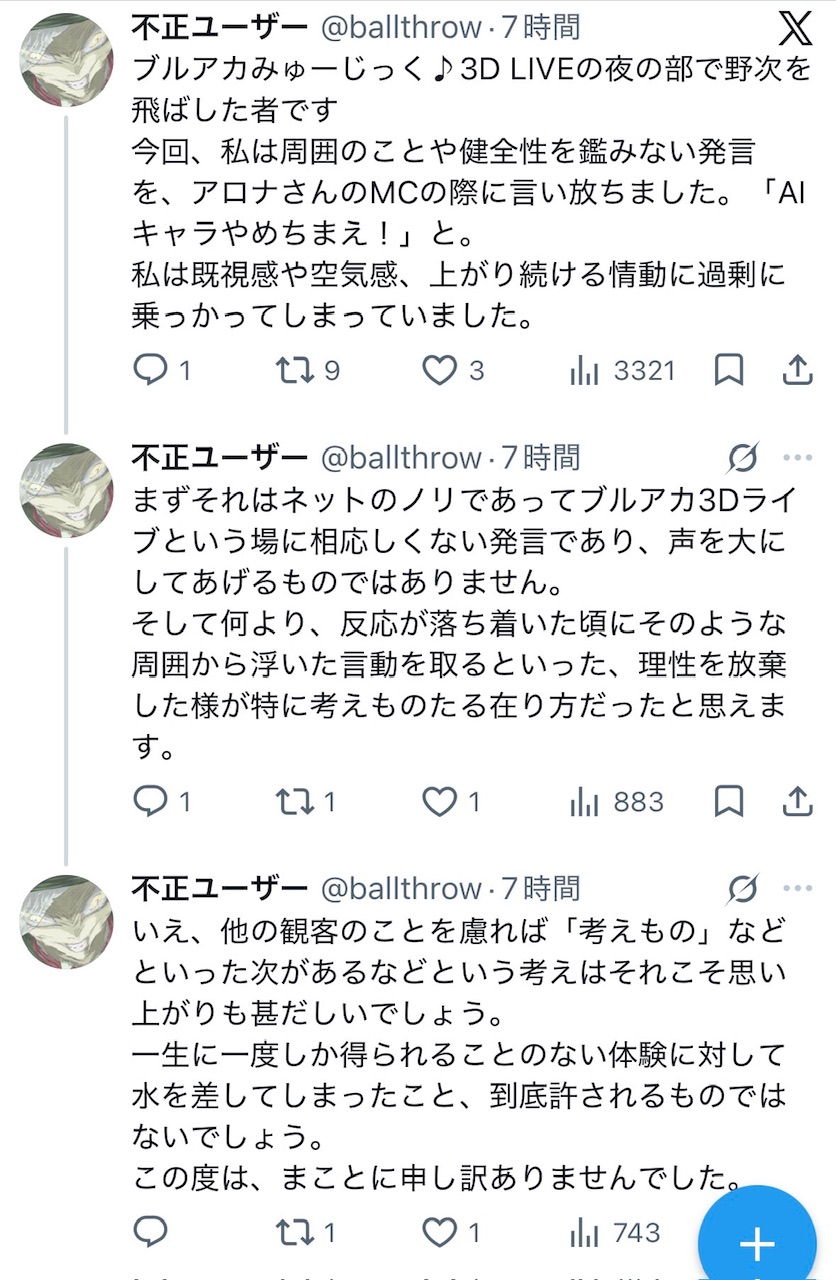Bookmark the first tweet
Screen dimensions: 836x1280
click(x=729, y=371)
